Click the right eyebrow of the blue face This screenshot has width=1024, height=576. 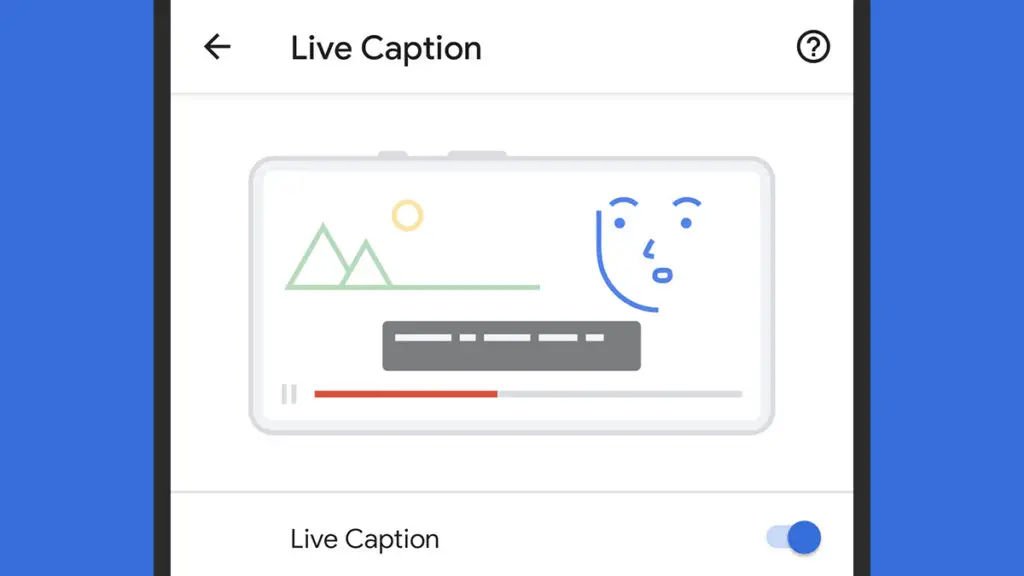[x=687, y=202]
